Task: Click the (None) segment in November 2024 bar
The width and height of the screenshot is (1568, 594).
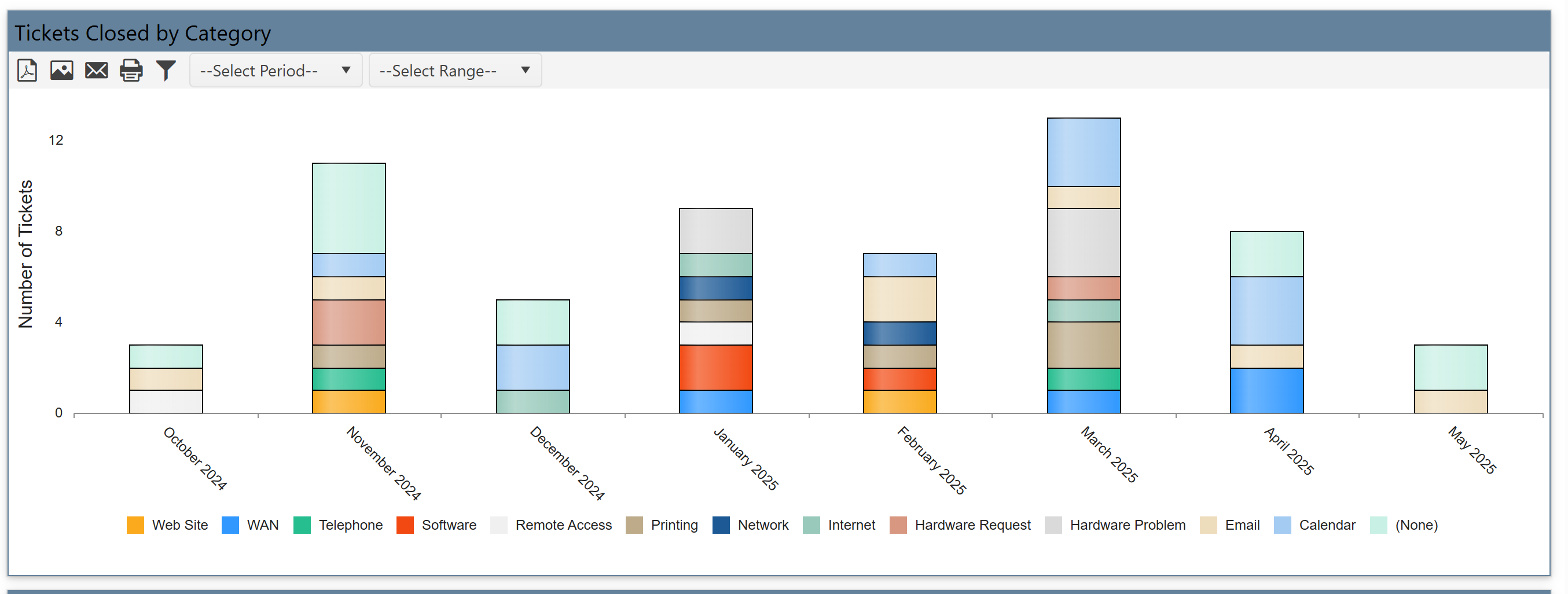Action: 349,208
